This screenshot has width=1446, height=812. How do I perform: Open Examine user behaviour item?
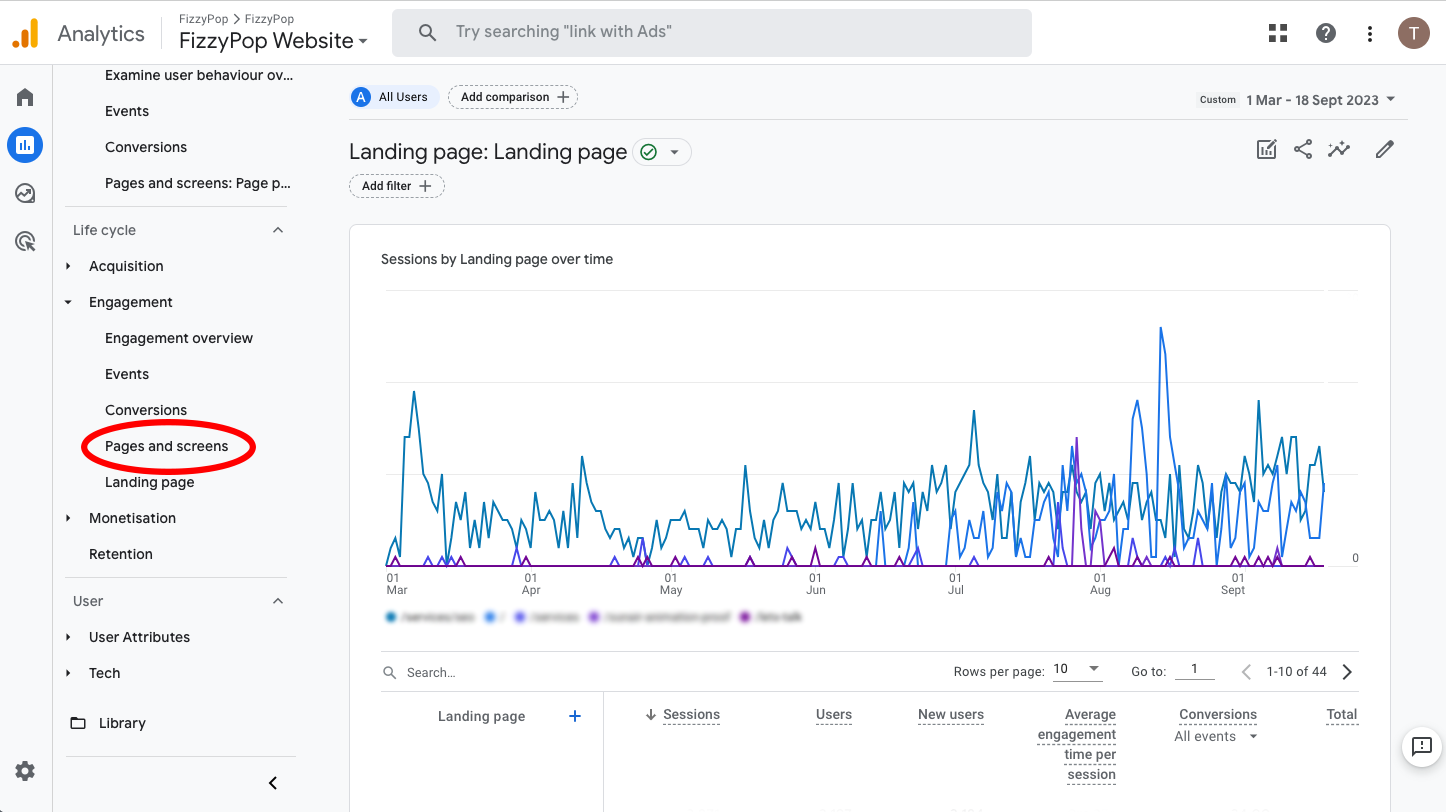[x=199, y=75]
